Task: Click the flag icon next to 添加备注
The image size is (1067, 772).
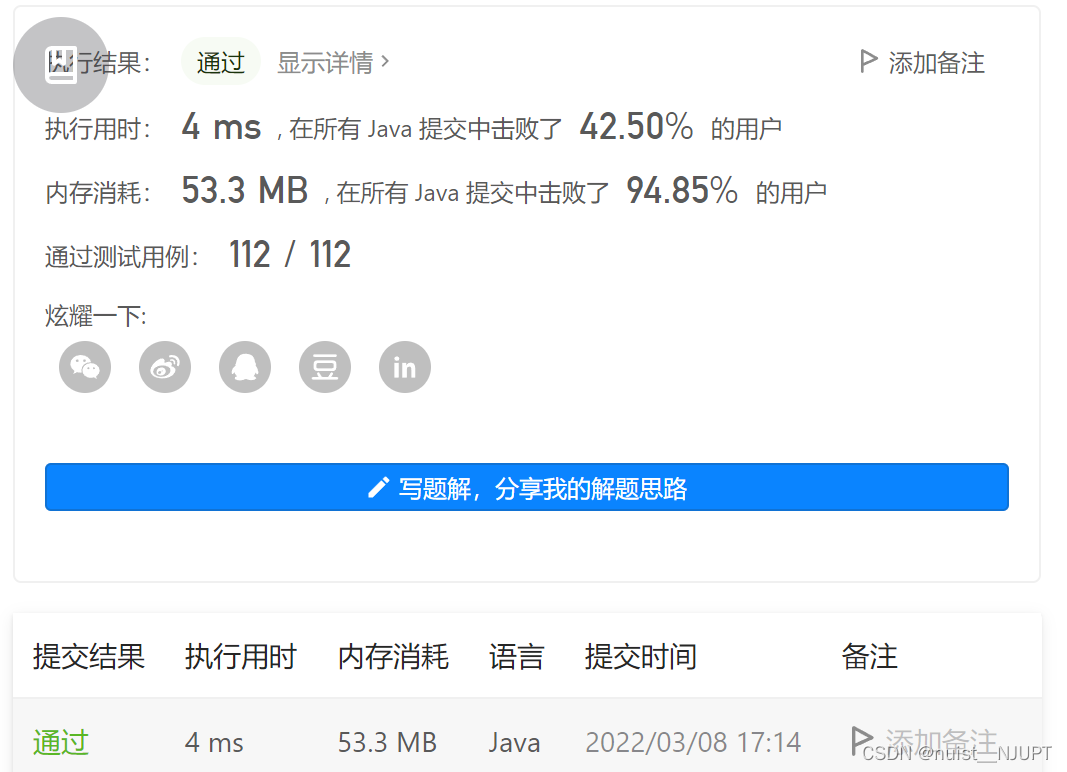Action: 868,61
